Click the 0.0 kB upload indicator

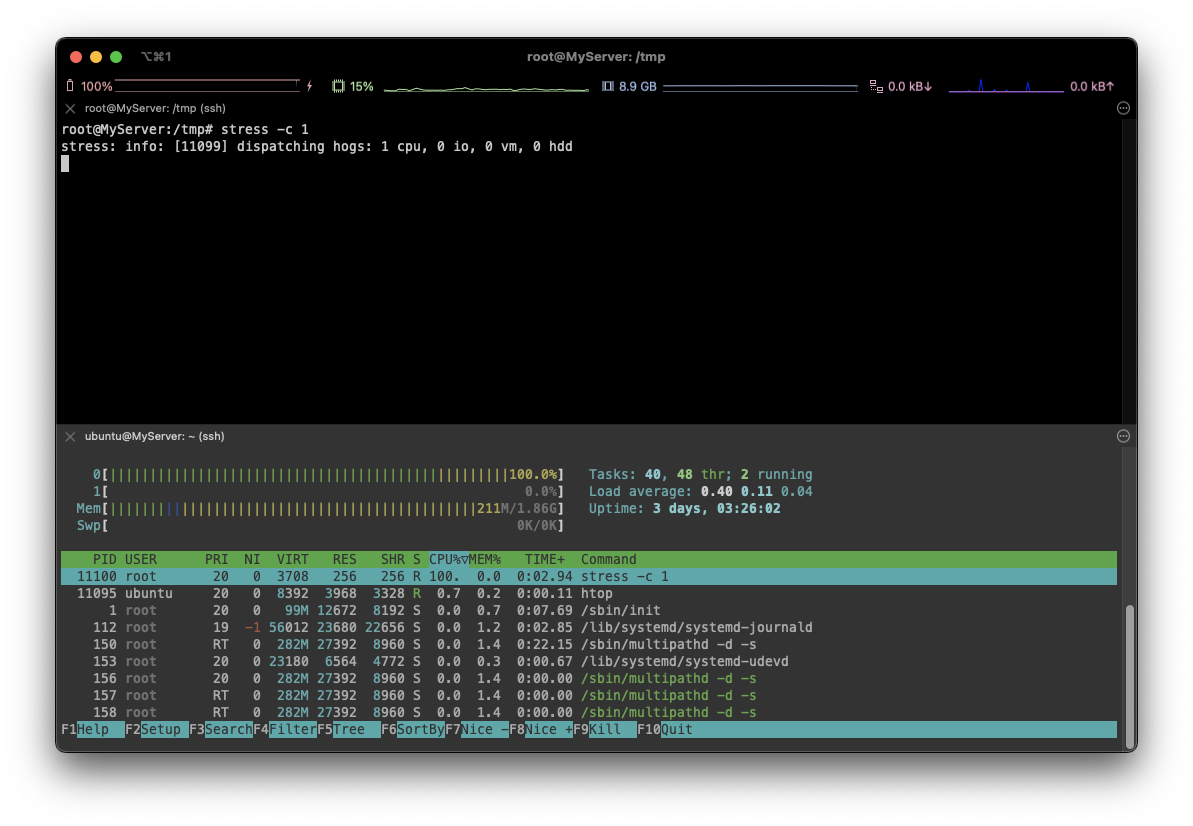[1092, 86]
